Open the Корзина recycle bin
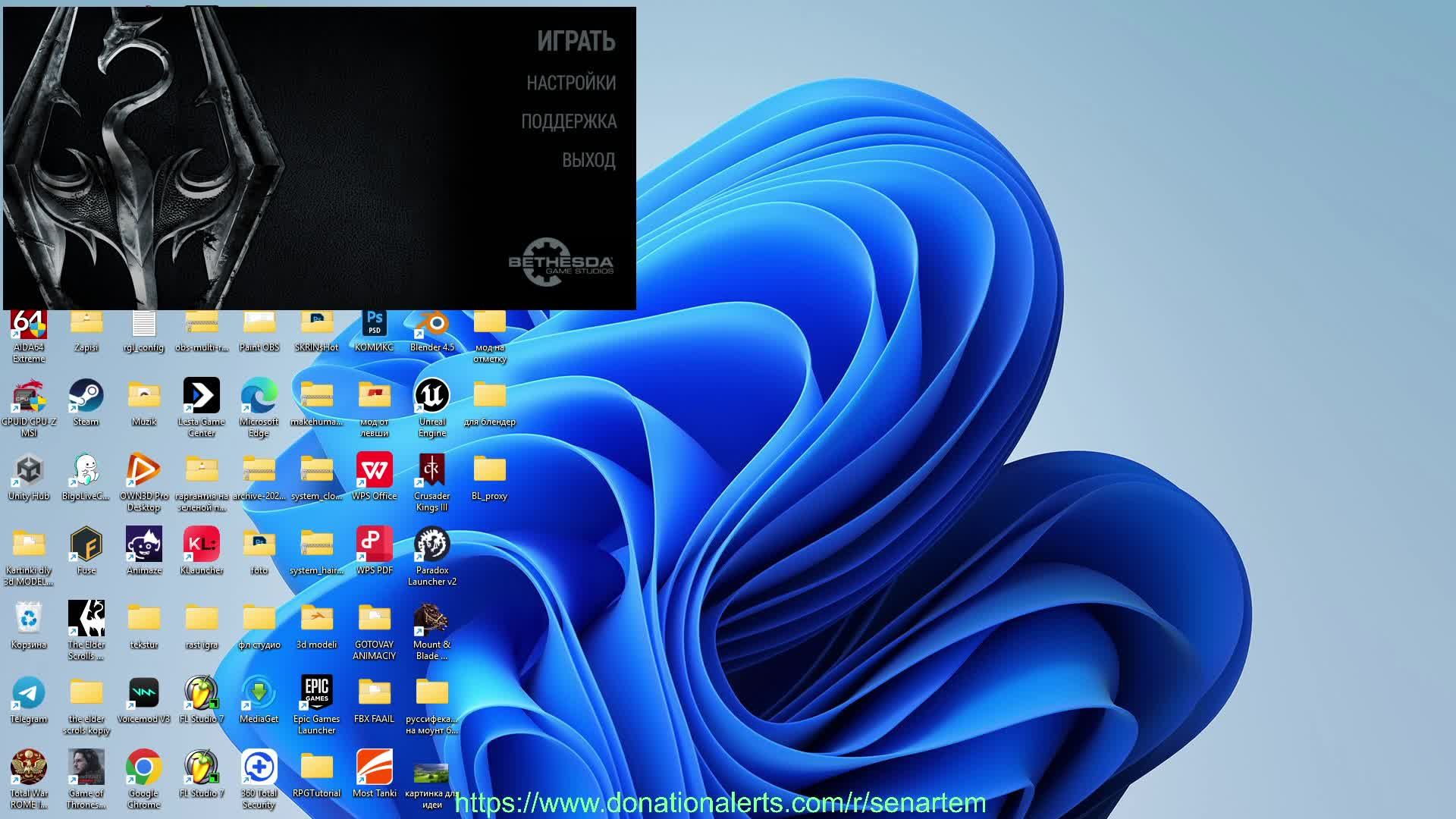Screen dimensions: 1456x819 pos(29,626)
